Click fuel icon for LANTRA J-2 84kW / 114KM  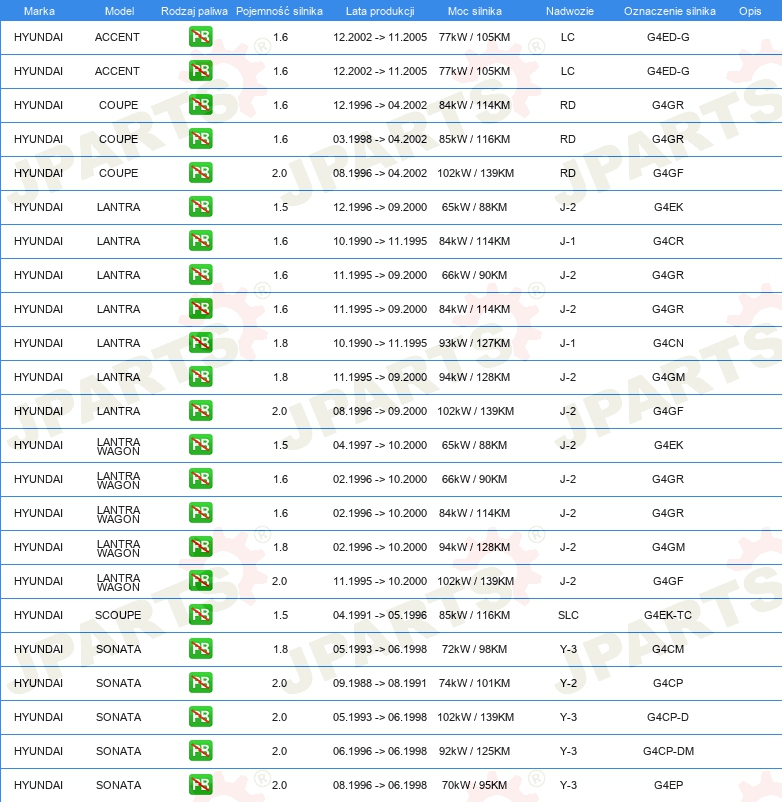[200, 309]
